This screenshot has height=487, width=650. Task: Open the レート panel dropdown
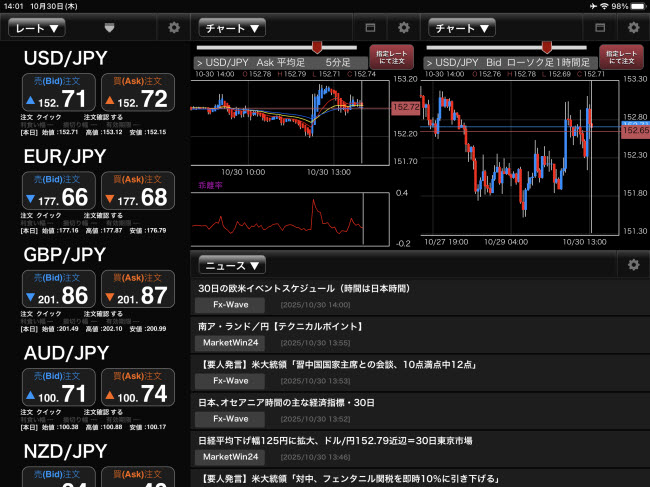36,28
